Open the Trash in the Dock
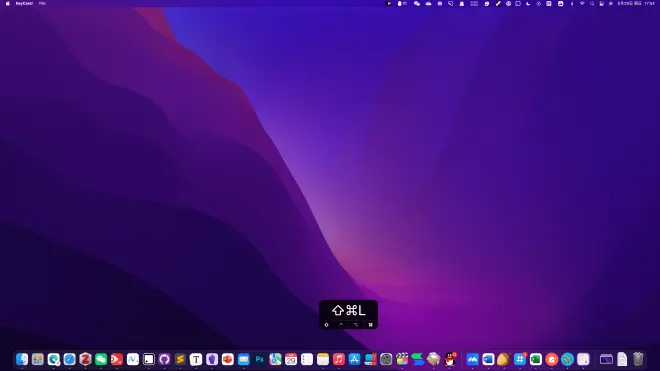Image resolution: width=660 pixels, height=371 pixels. pos(638,359)
